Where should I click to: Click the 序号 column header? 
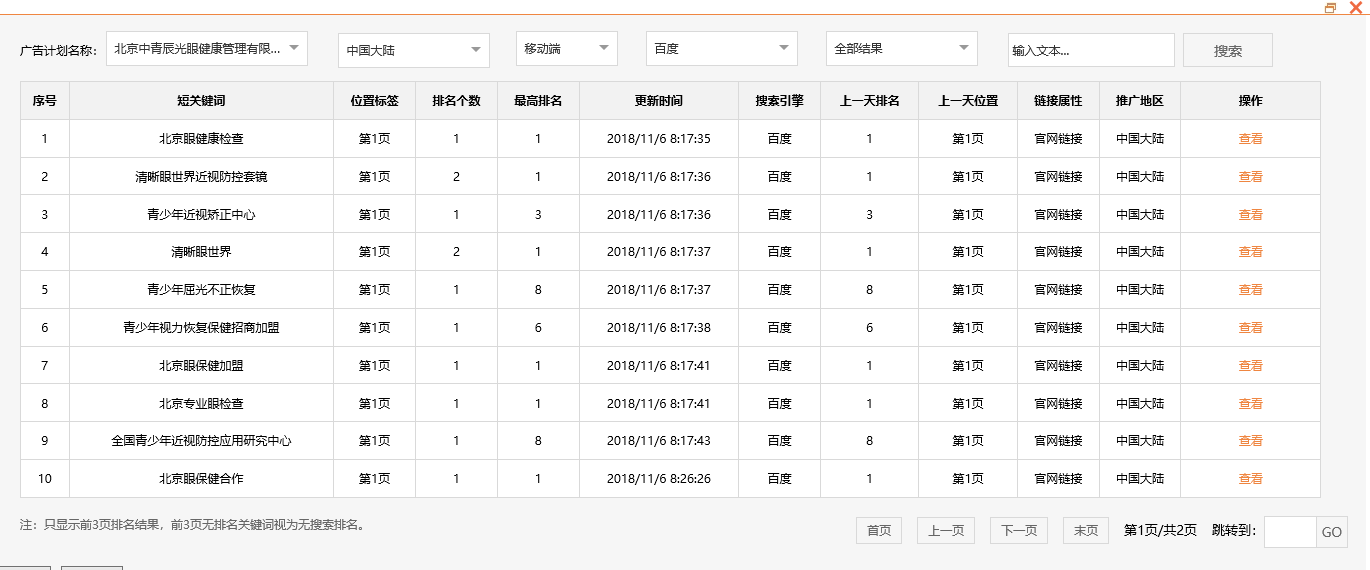point(45,101)
